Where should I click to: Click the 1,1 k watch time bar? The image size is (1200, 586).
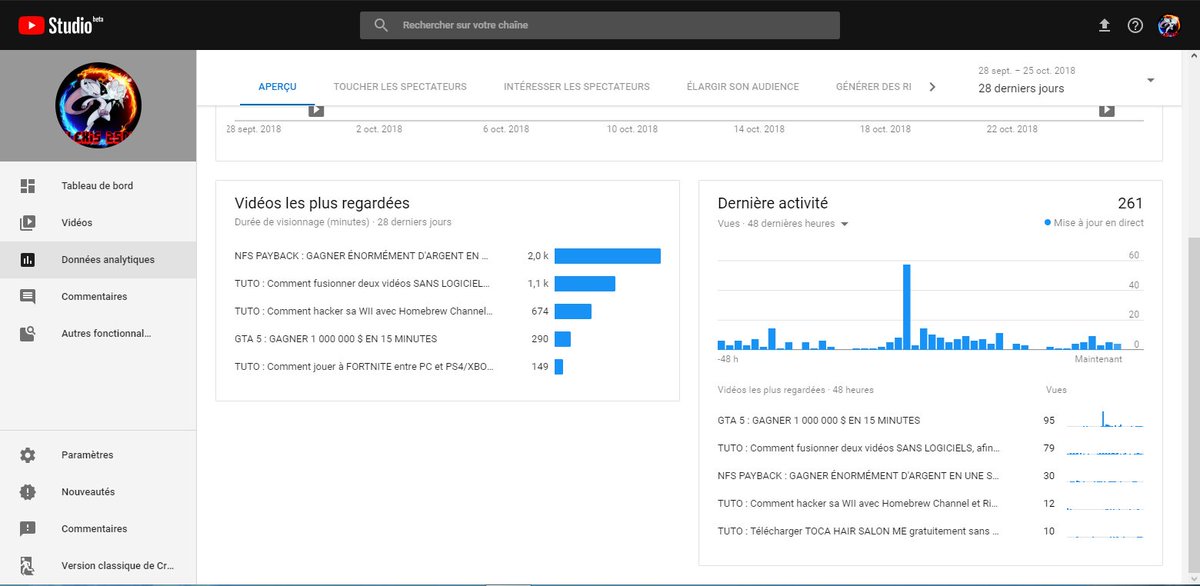click(x=585, y=284)
